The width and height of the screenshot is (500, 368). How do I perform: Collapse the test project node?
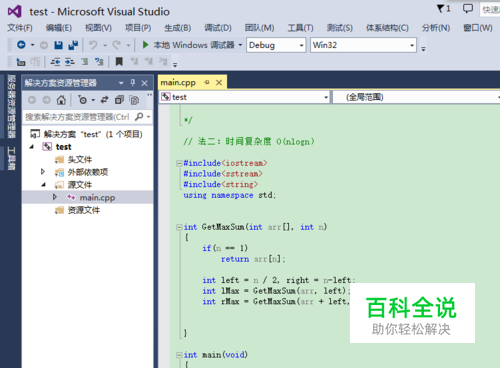tap(32, 147)
